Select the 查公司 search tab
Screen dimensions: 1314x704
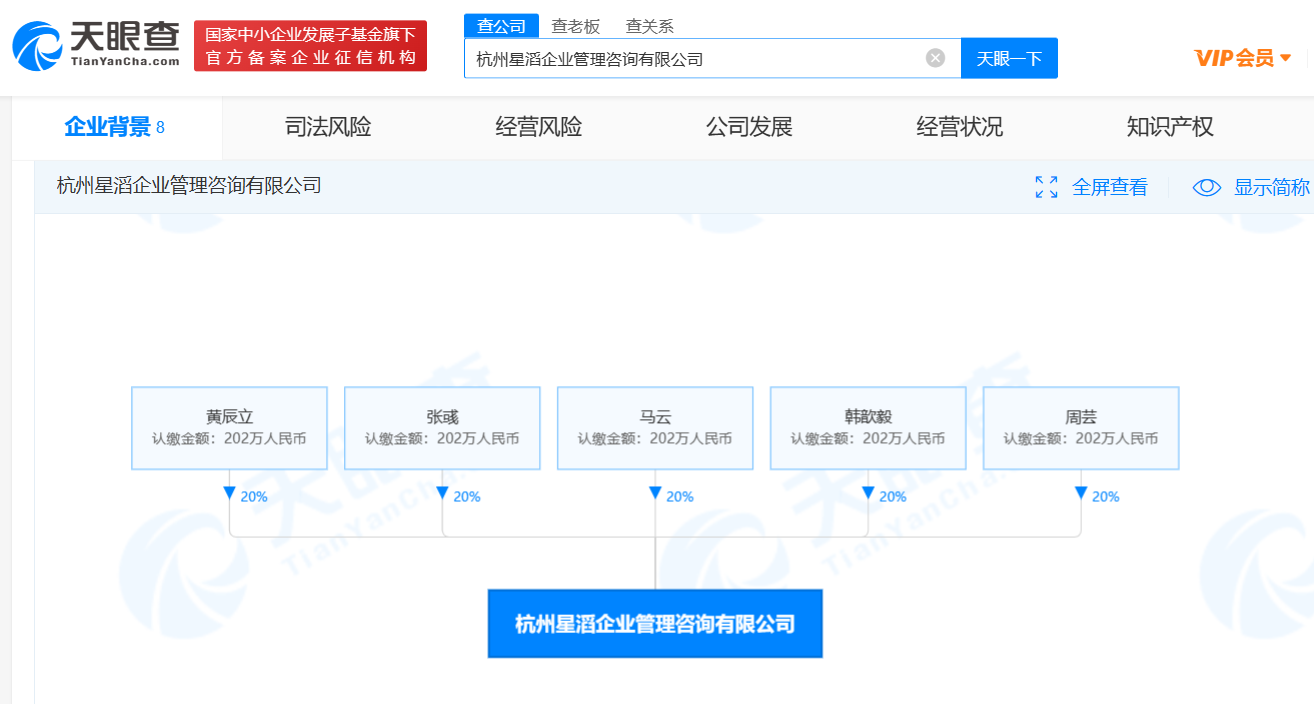(501, 26)
